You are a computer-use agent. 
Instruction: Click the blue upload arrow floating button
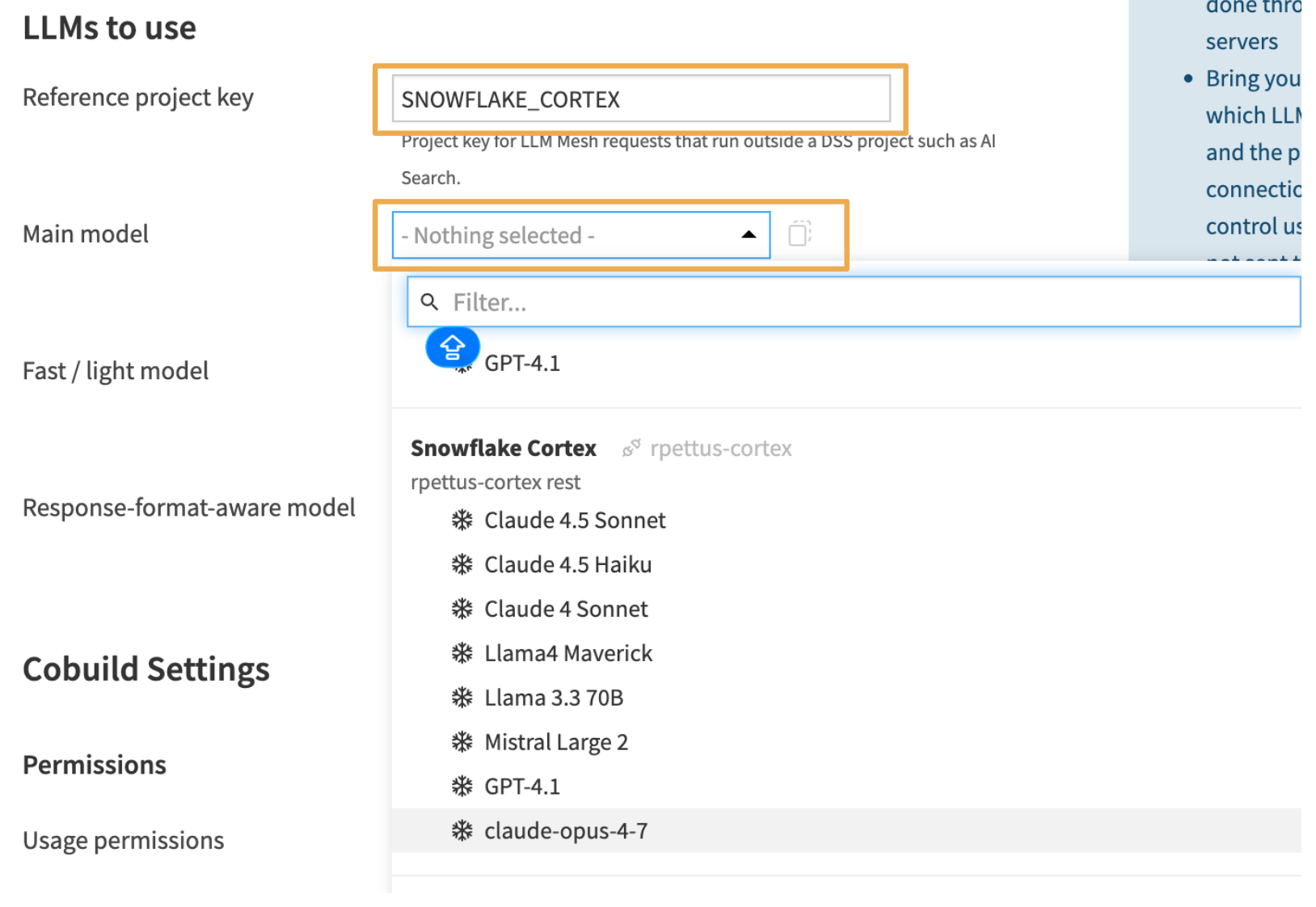tap(453, 348)
